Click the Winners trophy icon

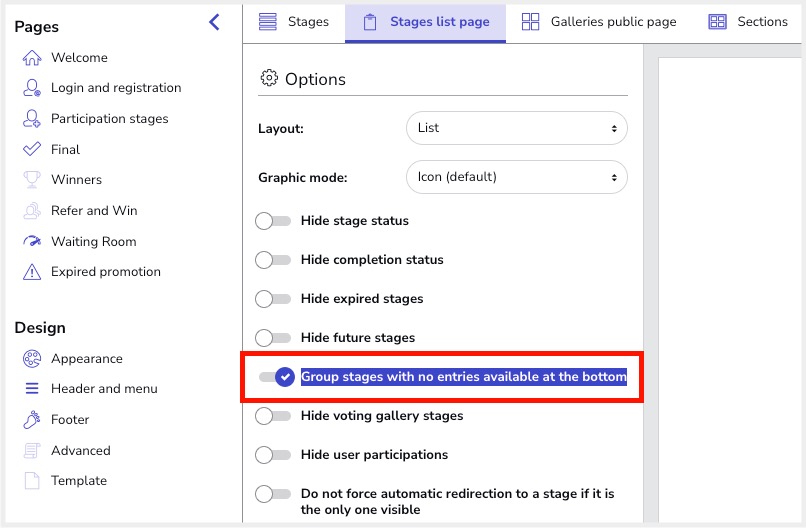32,180
